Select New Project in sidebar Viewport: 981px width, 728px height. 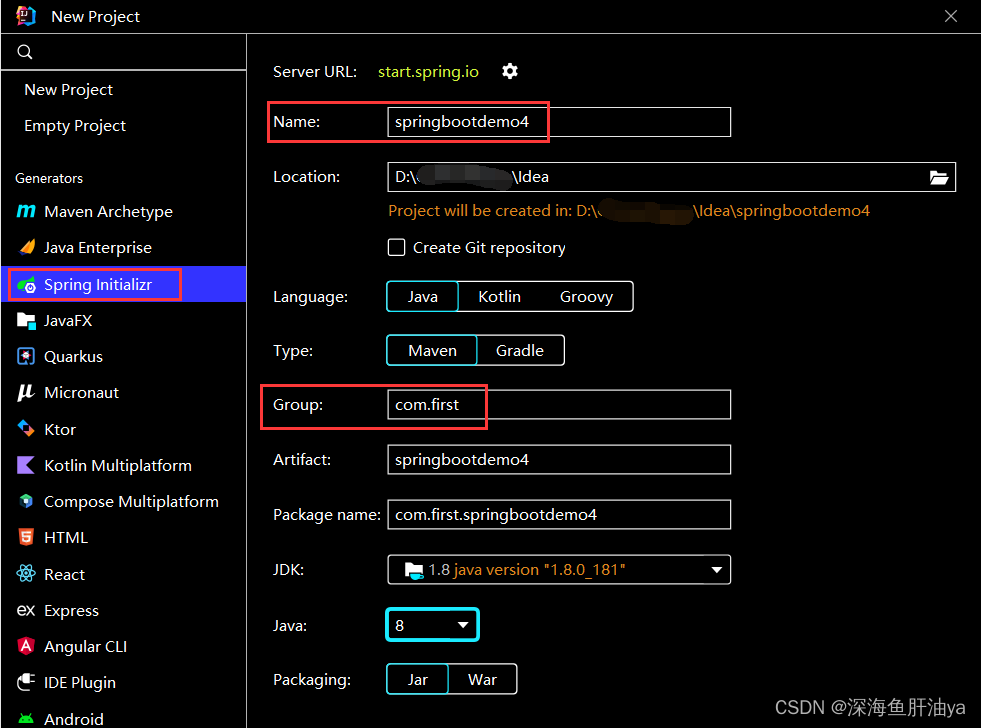point(68,89)
